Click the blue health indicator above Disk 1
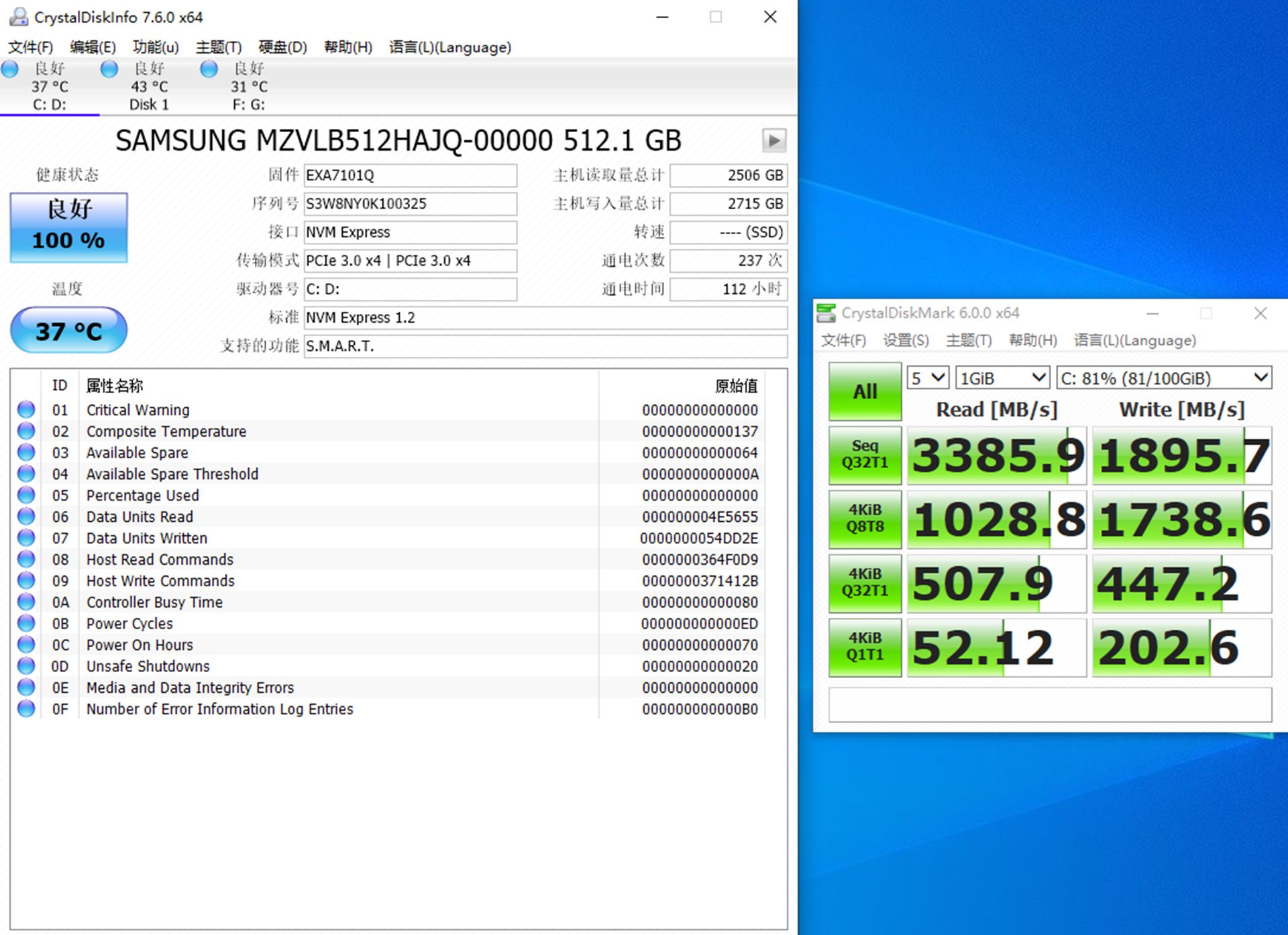 [109, 68]
